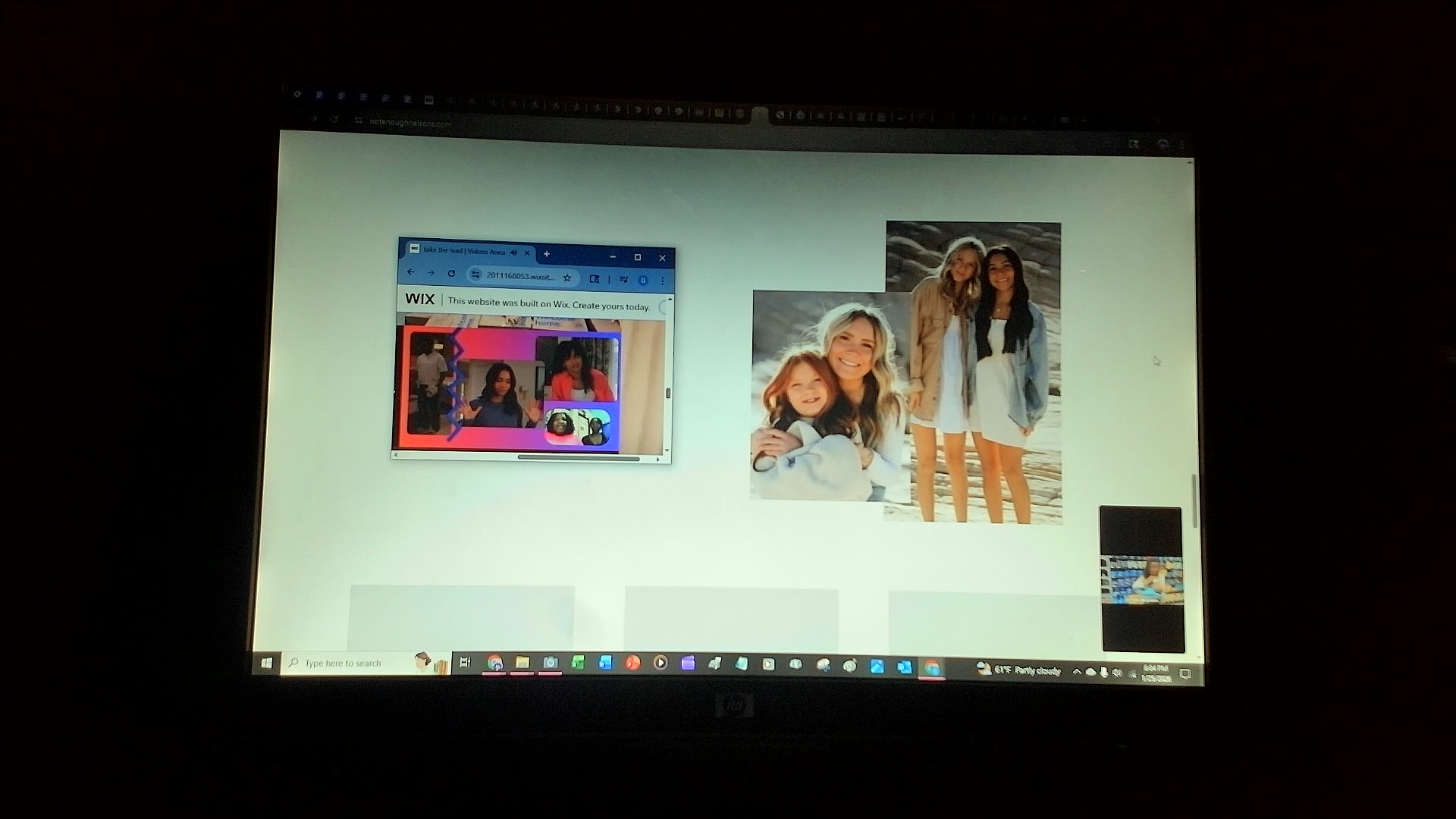Open the profile avatar icon
The width and height of the screenshot is (1456, 819).
(643, 280)
